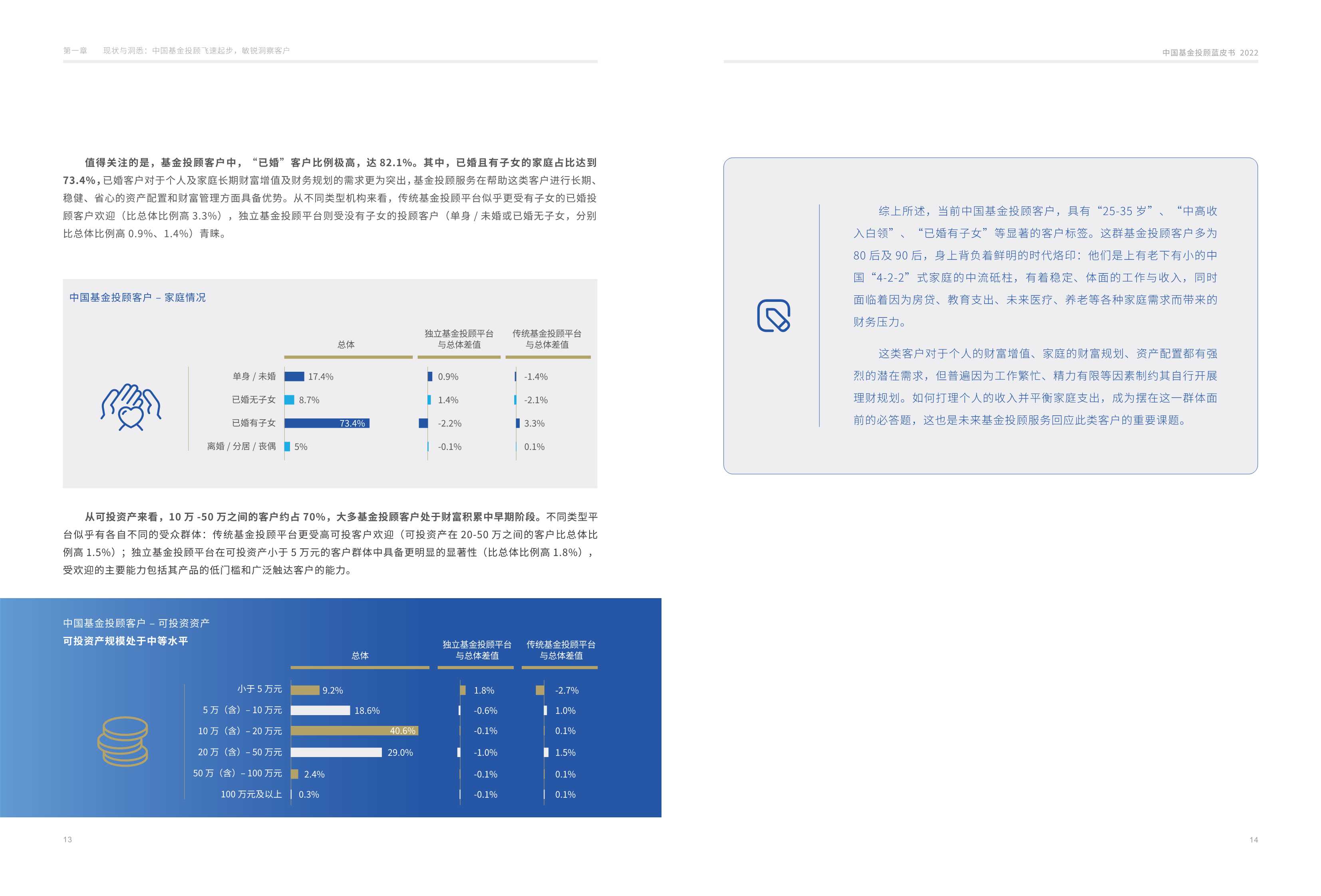
Task: Click 传统基金投顾平台 header in family chart
Action: [547, 339]
